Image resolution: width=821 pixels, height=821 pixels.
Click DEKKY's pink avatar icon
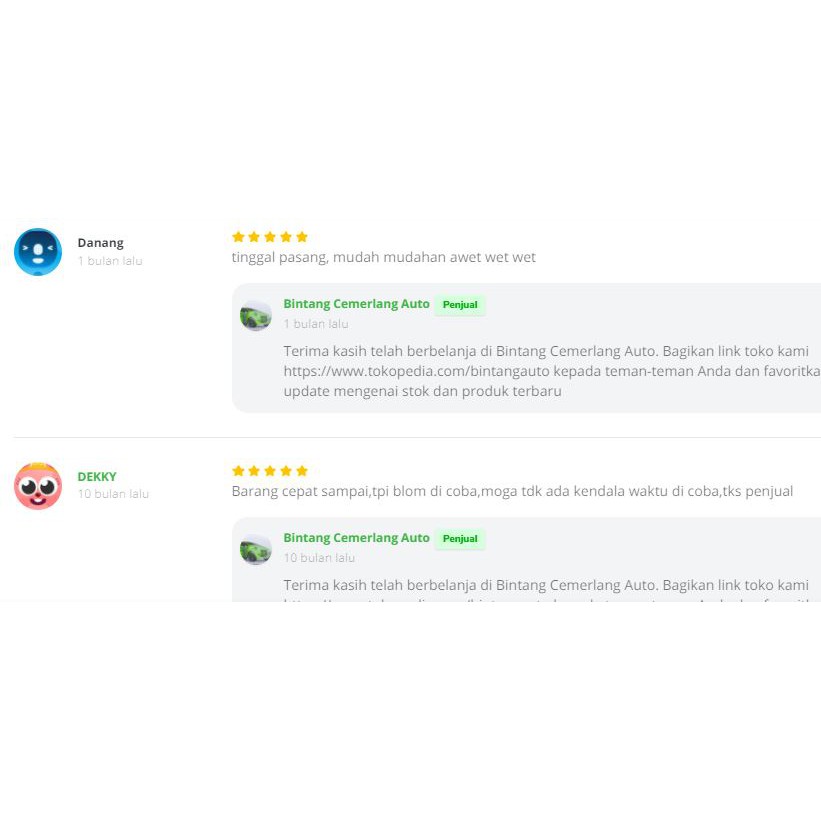click(38, 486)
